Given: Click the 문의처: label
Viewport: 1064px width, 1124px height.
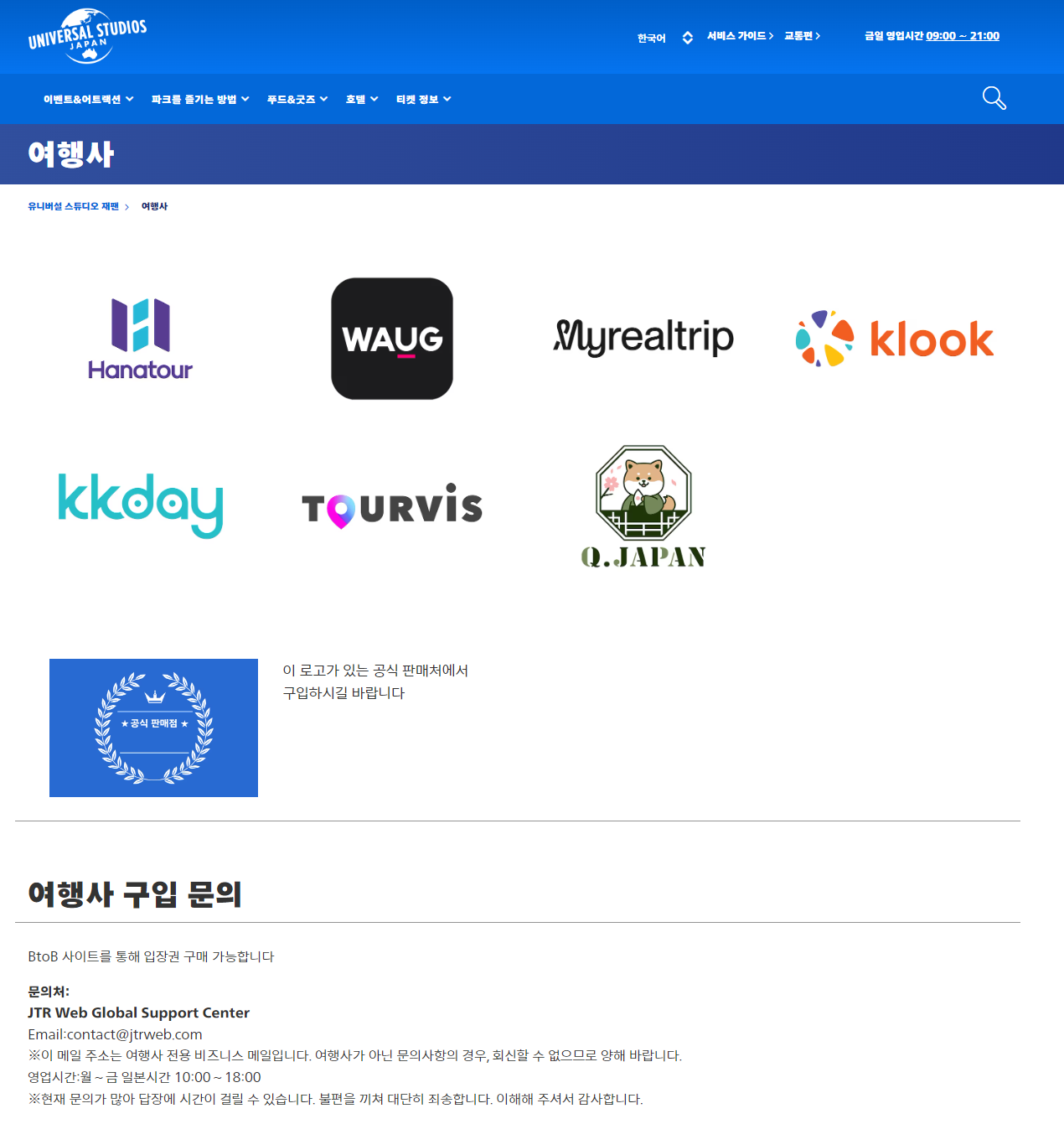Looking at the screenshot, I should pyautogui.click(x=49, y=992).
